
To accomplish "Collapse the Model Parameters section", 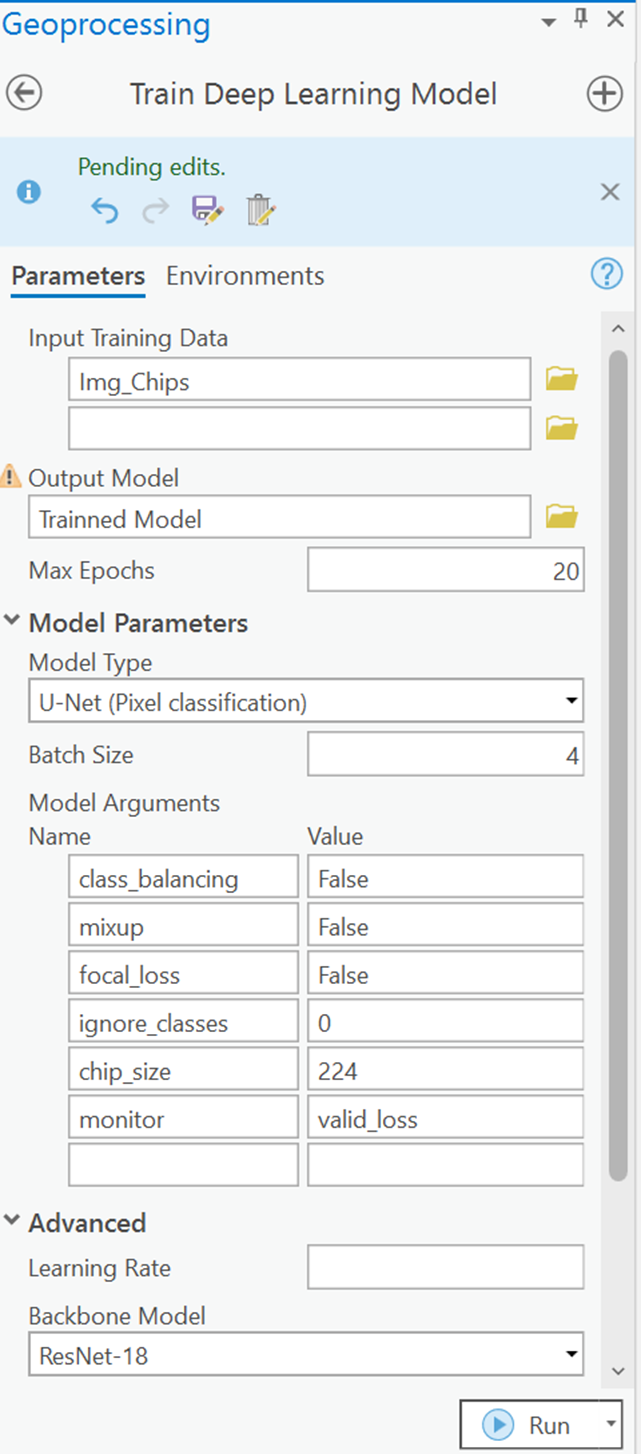I will (x=12, y=621).
